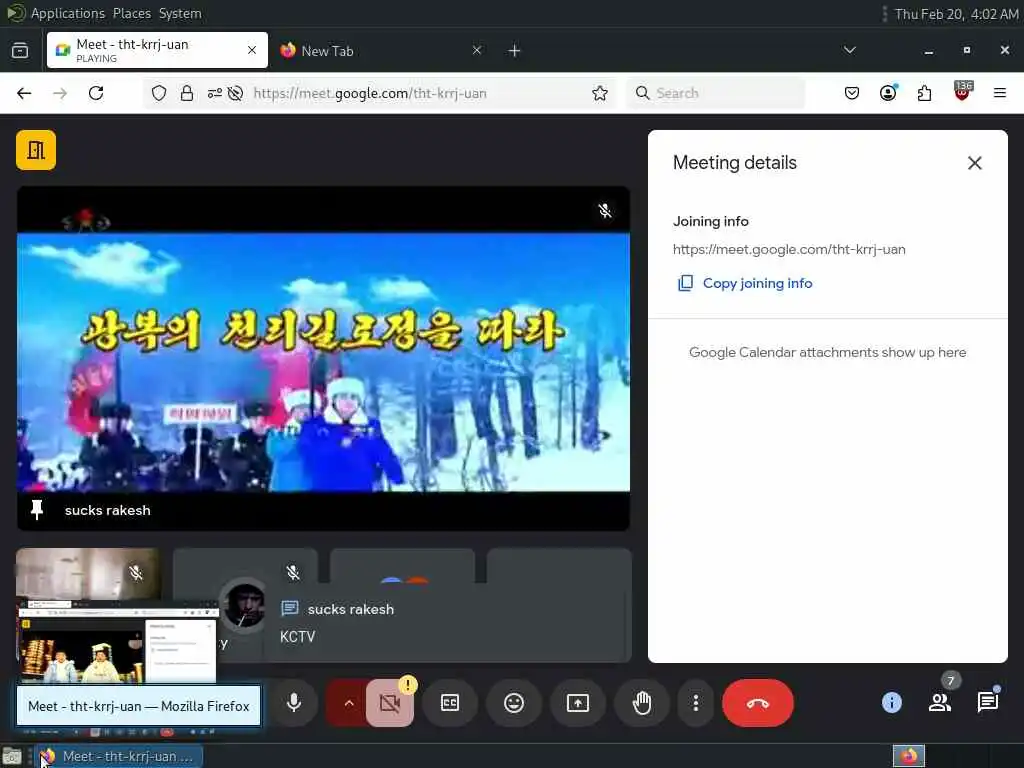Click the show desktop icon in bottom panel
Viewport: 1024px width, 768px height.
pyautogui.click(x=12, y=757)
